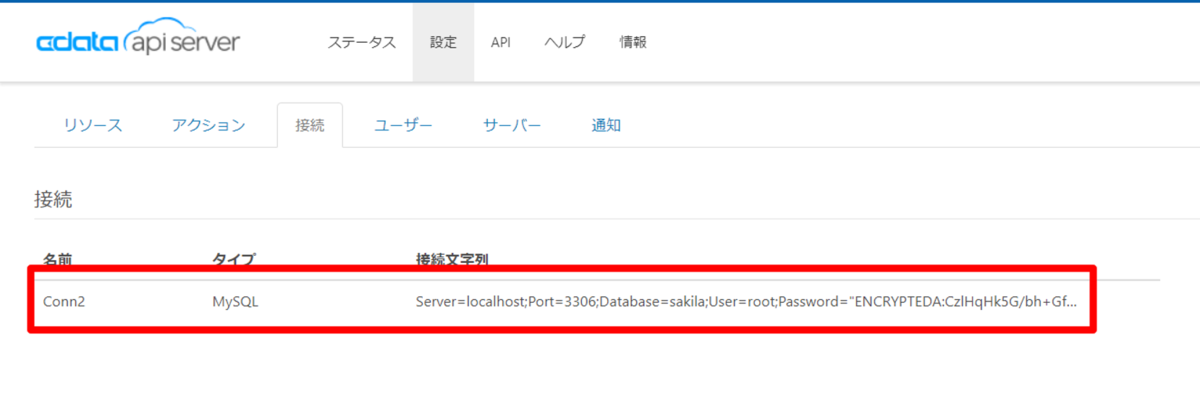This screenshot has height=397, width=1200.
Task: Open the API navigation item
Action: [501, 42]
